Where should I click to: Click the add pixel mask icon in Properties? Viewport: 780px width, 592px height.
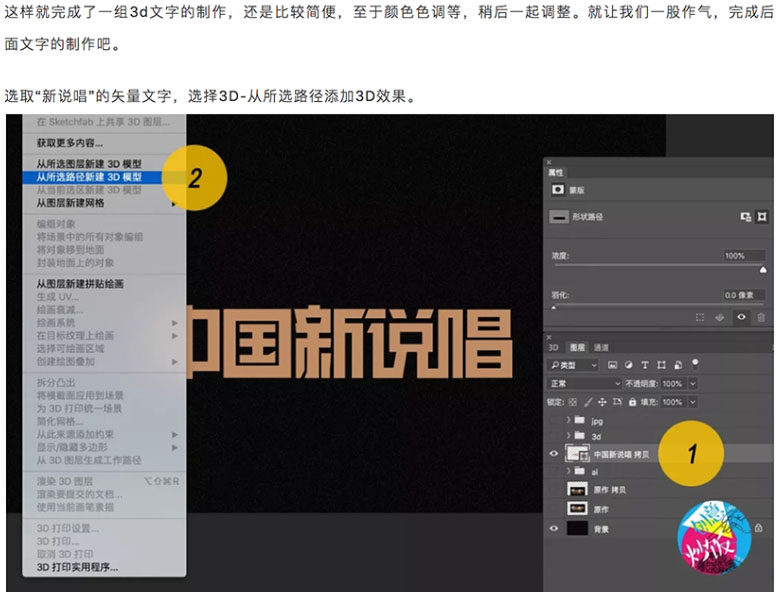[745, 217]
